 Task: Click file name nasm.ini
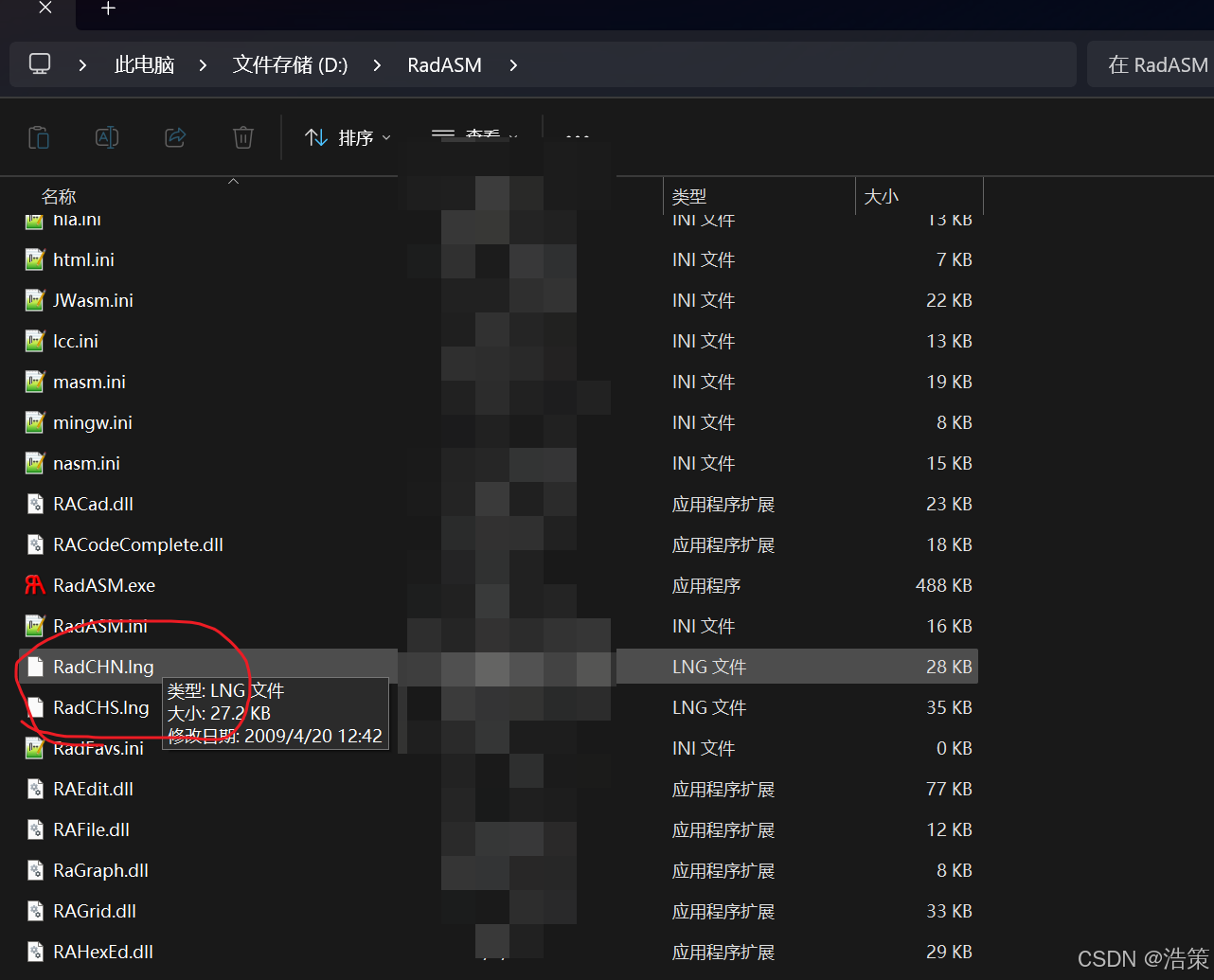tap(86, 463)
